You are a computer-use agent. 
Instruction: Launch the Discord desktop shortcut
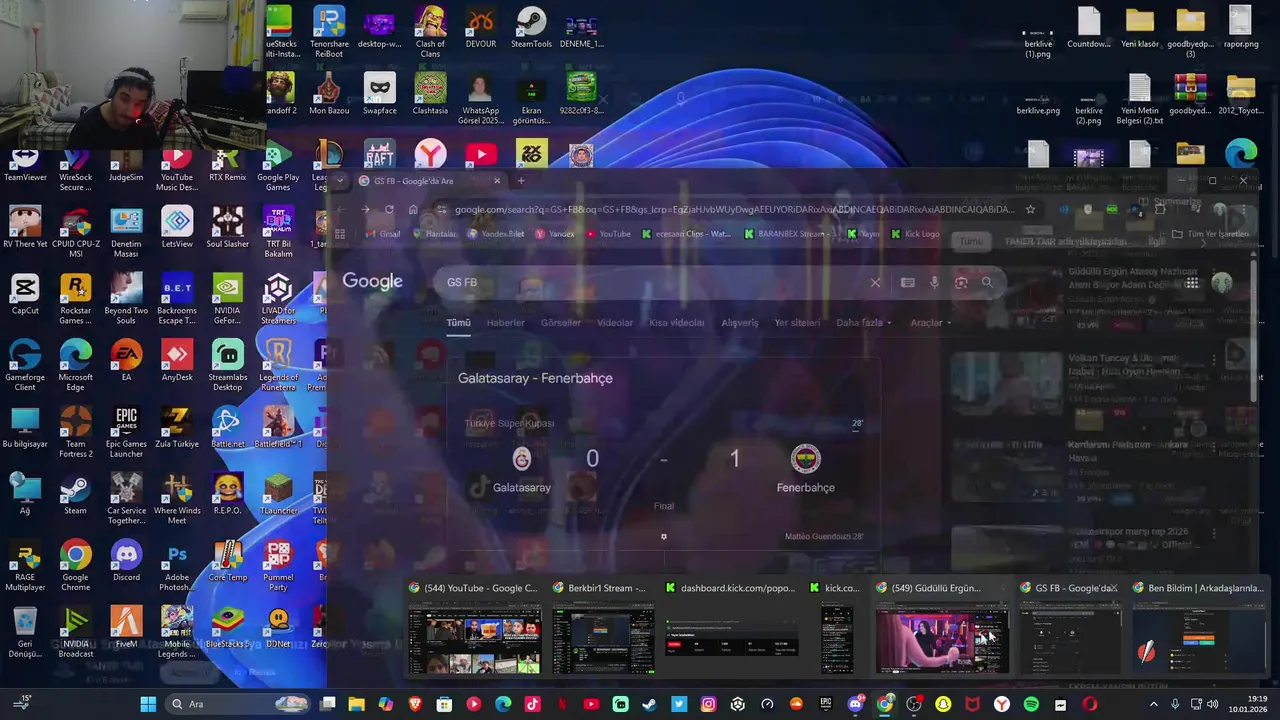point(126,561)
